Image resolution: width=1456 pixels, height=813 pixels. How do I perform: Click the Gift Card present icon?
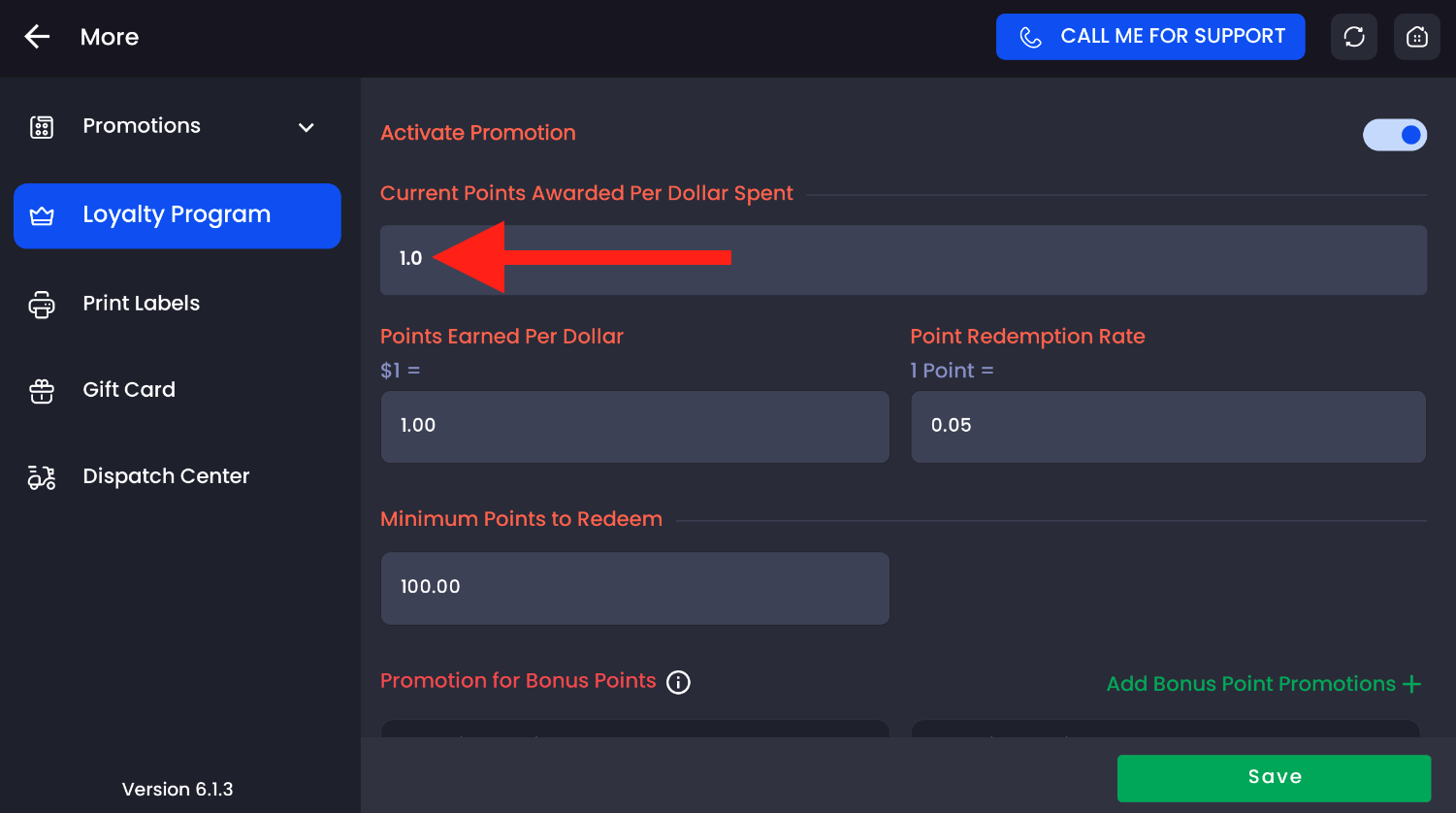coord(42,390)
